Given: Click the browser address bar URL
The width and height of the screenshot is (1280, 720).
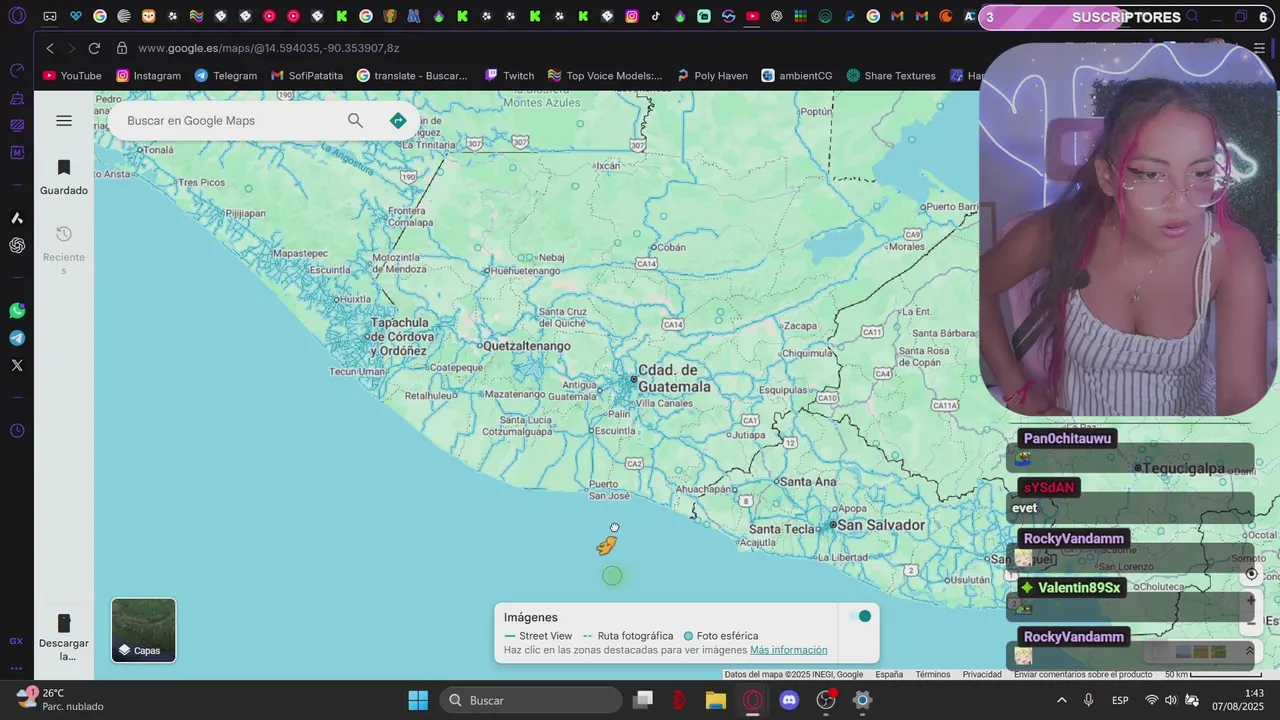Looking at the screenshot, I should coord(269,48).
